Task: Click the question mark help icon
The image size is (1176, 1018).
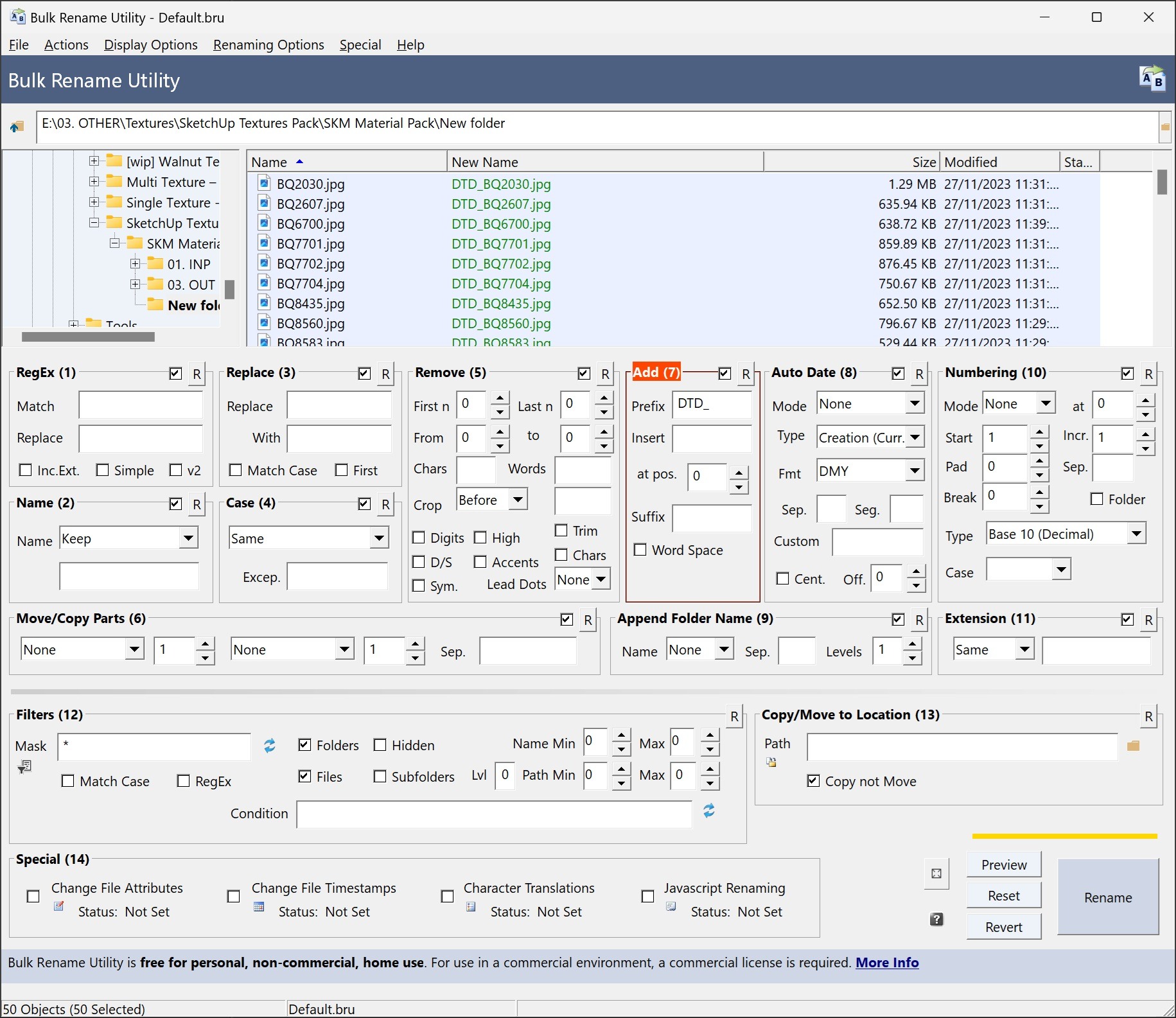Action: click(x=936, y=920)
